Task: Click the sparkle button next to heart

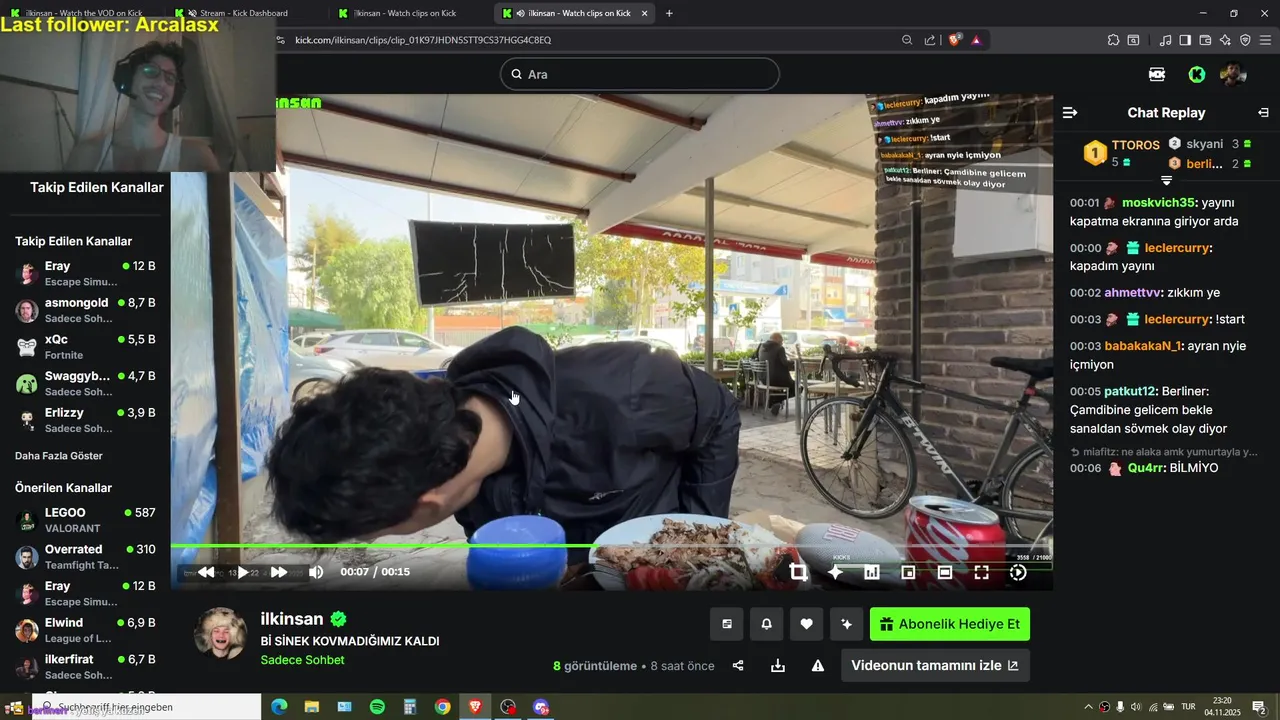Action: point(847,624)
